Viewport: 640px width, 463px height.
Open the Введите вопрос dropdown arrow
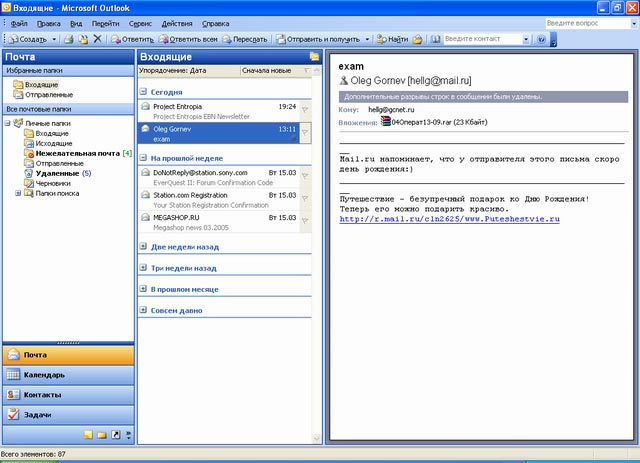tap(633, 24)
